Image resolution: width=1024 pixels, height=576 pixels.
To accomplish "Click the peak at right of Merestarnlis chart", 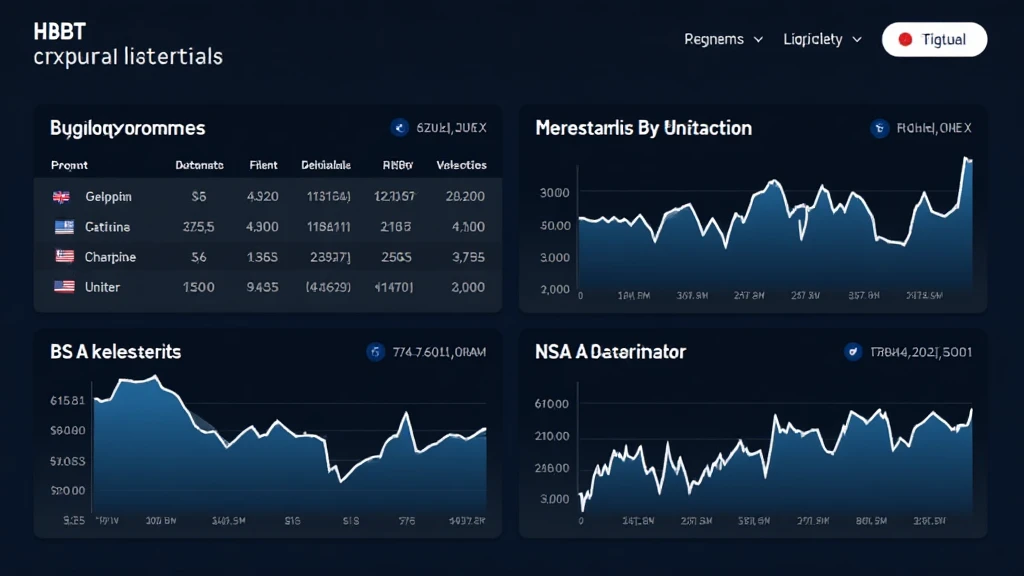I will click(x=966, y=159).
